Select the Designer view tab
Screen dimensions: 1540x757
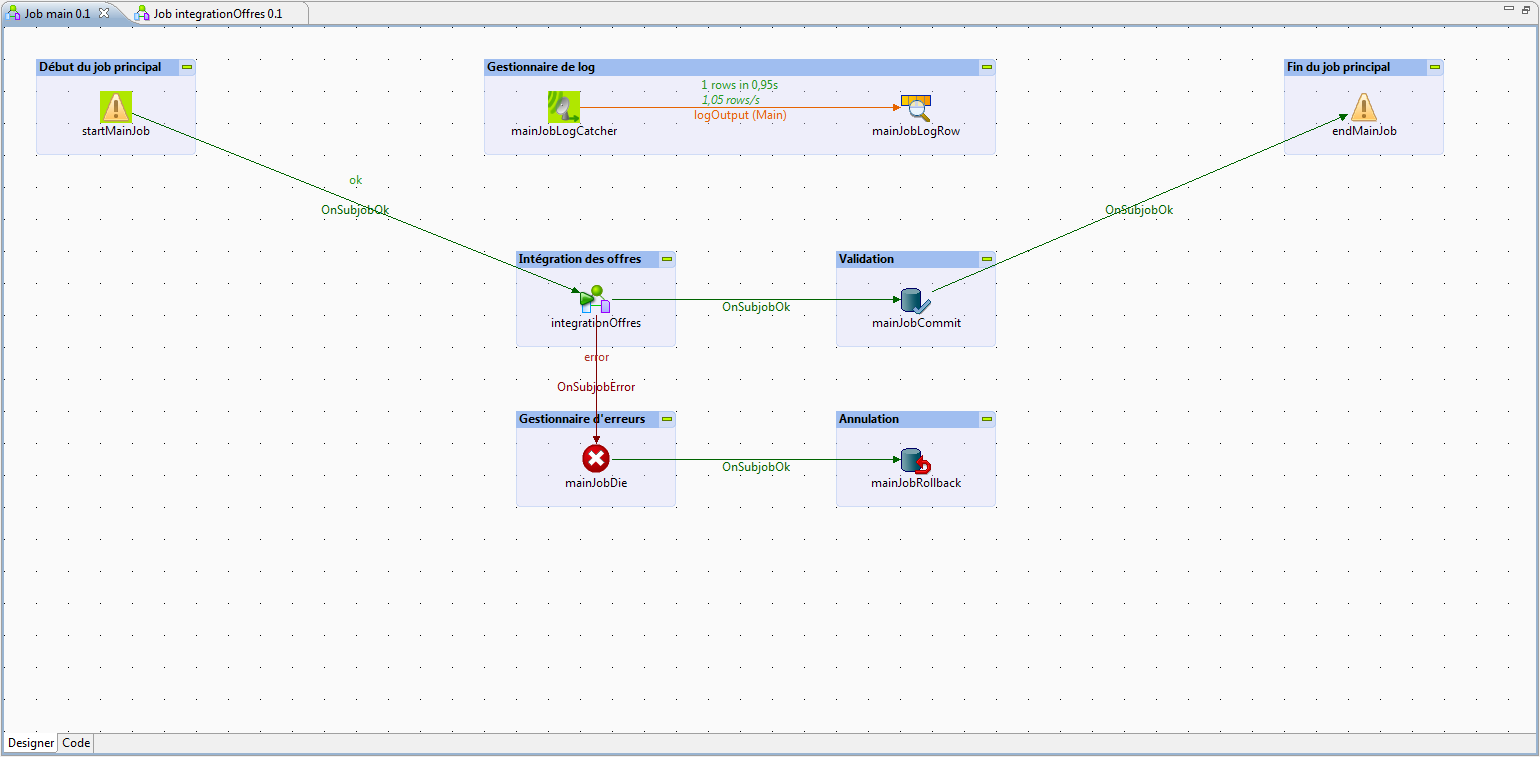coord(31,743)
